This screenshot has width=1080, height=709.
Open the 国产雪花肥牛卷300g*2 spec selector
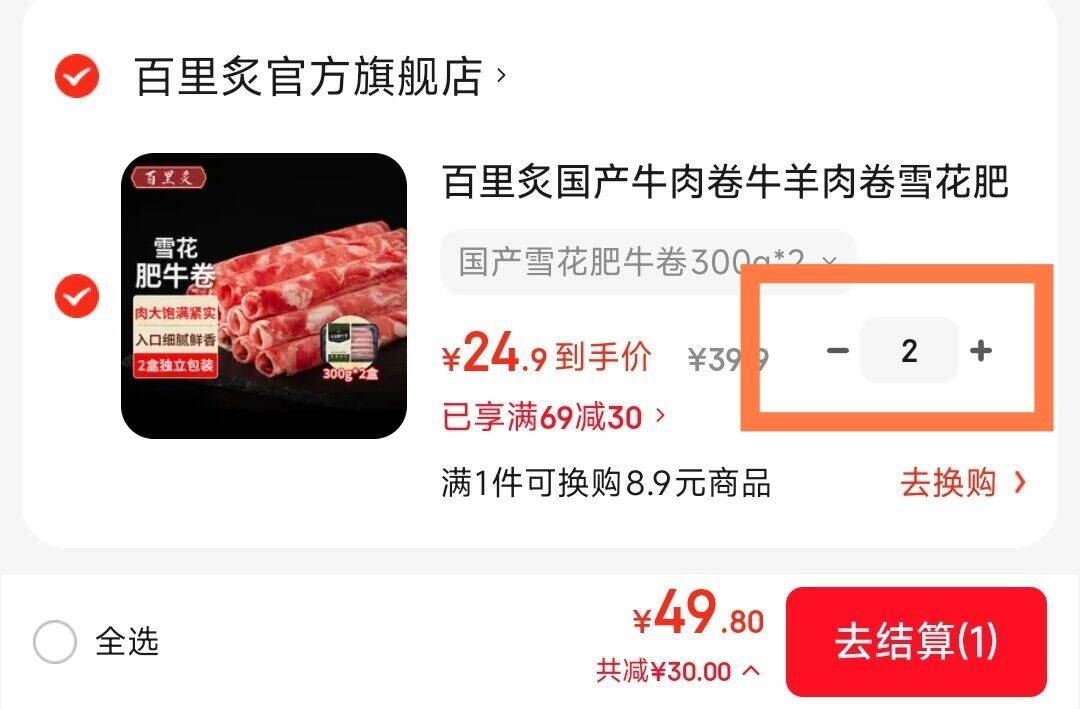click(x=647, y=262)
